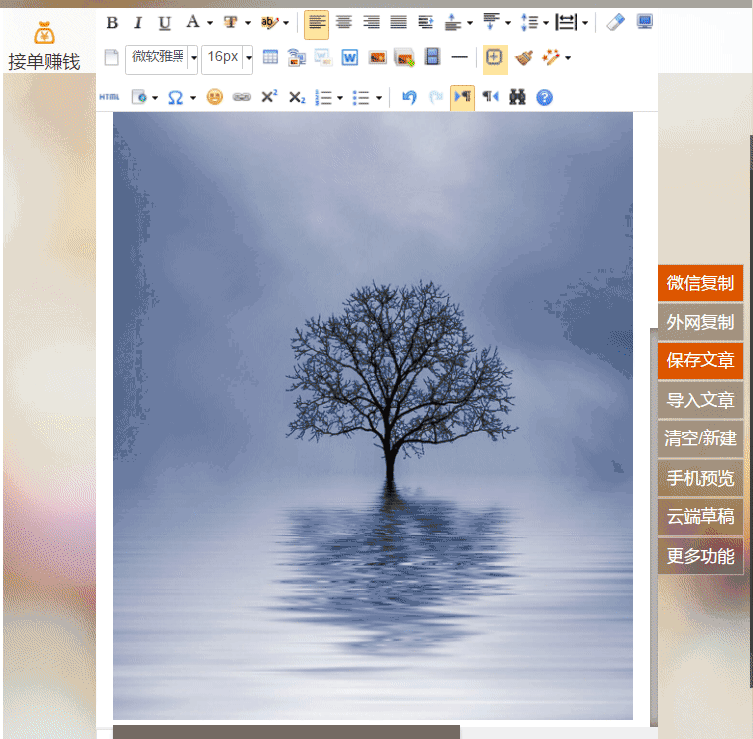Apply text shadow effect T icon
Image resolution: width=753 pixels, height=739 pixels.
tap(231, 22)
